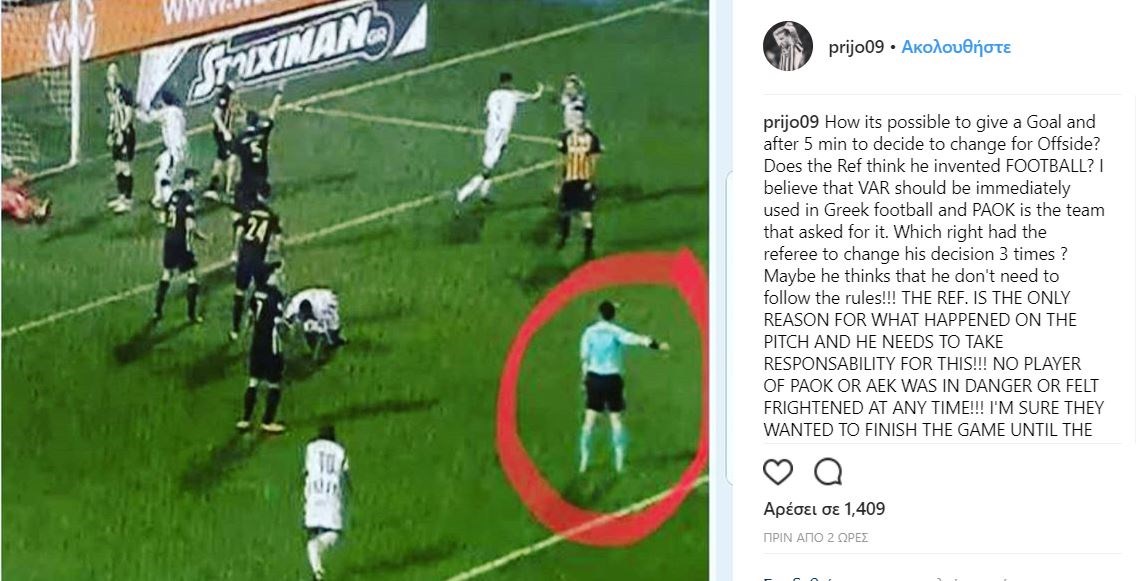Click the partially visible comment input line
Image resolution: width=1136 pixels, height=581 pixels.
pyautogui.click(x=934, y=577)
